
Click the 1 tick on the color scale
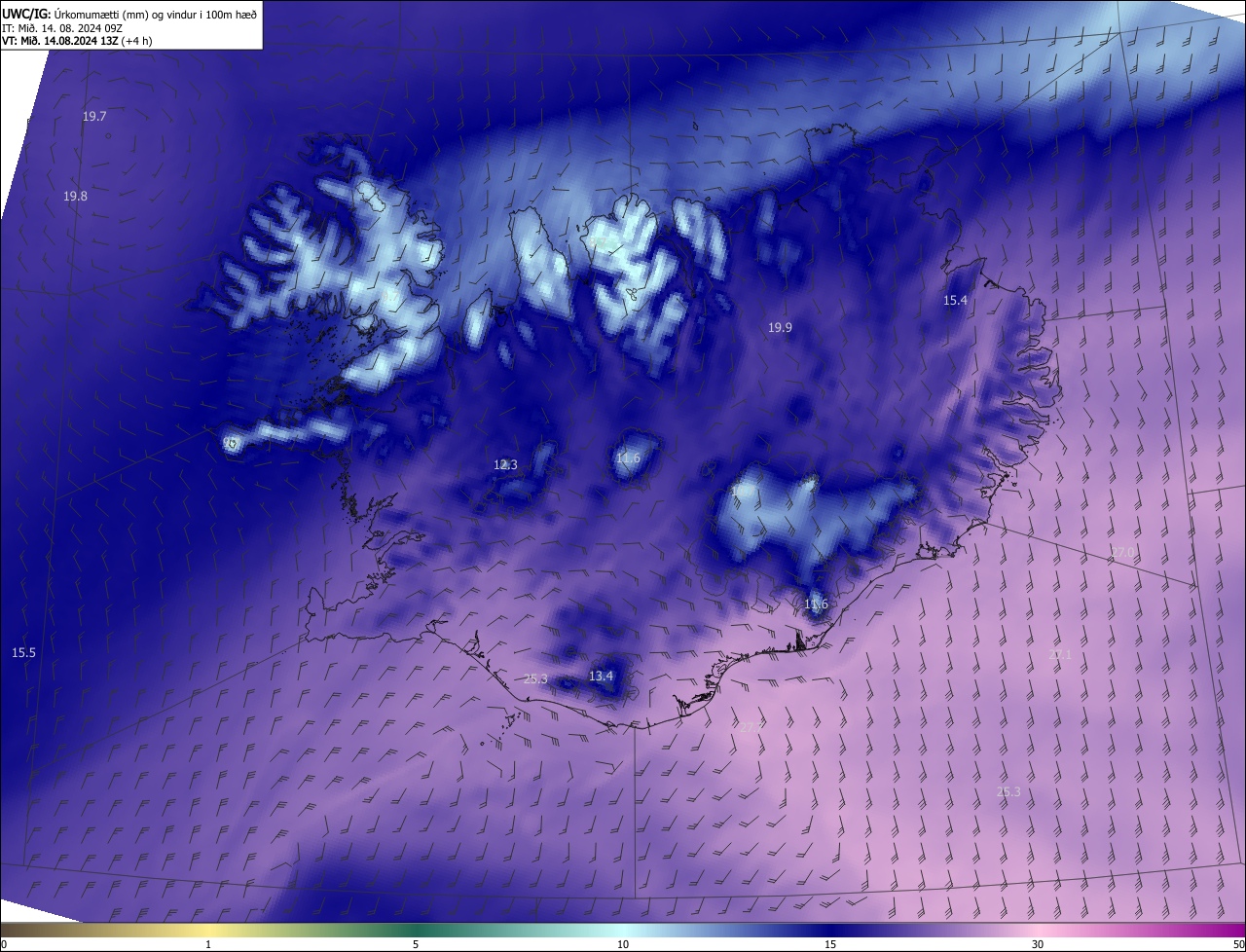(208, 944)
